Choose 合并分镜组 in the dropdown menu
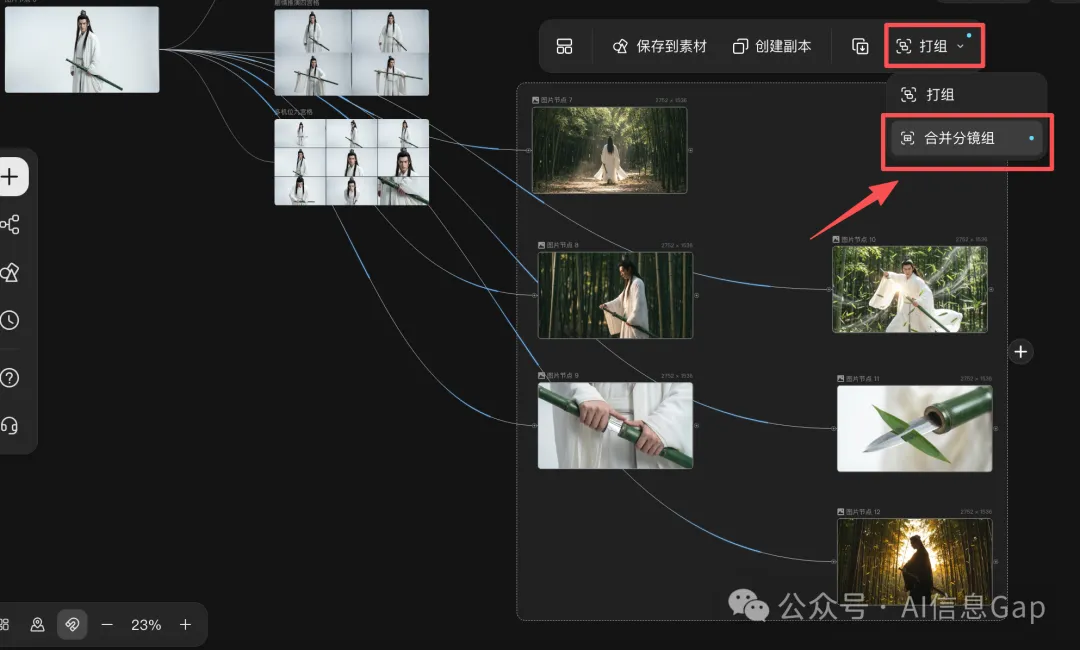 coord(966,138)
